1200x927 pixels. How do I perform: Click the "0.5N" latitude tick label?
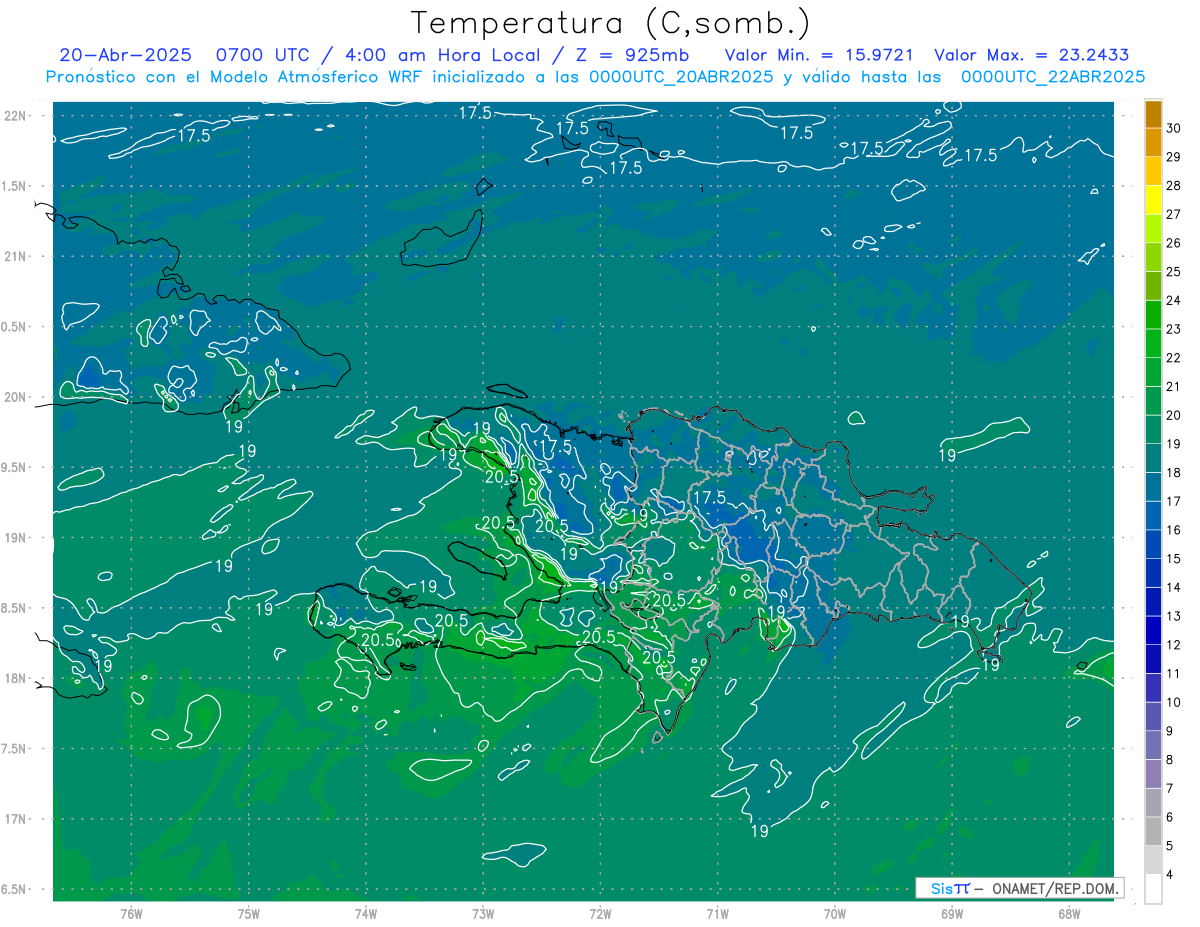tap(14, 327)
